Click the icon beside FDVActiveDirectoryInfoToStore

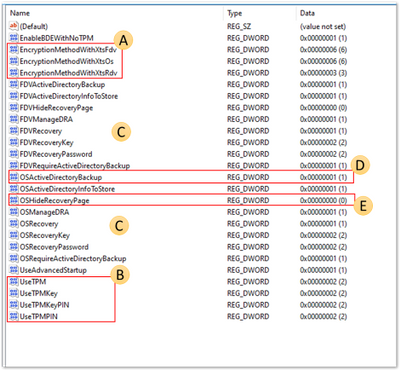tap(14, 96)
